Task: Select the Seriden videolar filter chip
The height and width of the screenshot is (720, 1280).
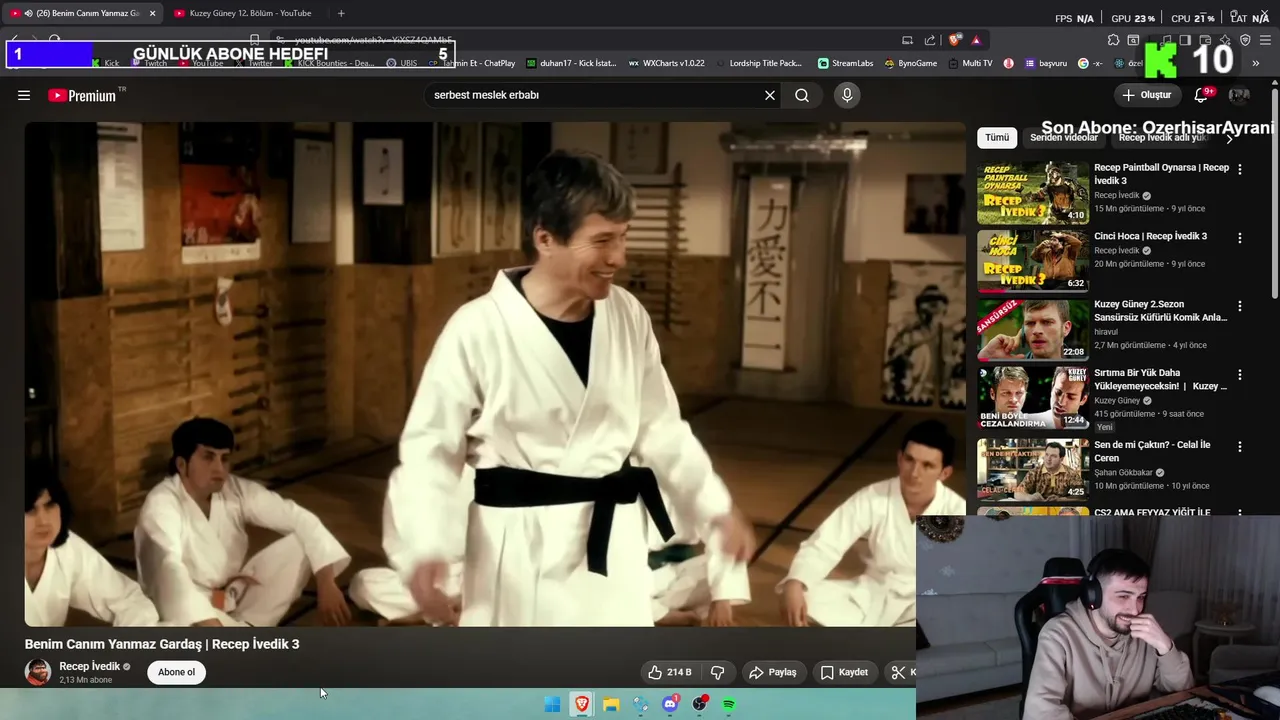Action: (x=1064, y=137)
